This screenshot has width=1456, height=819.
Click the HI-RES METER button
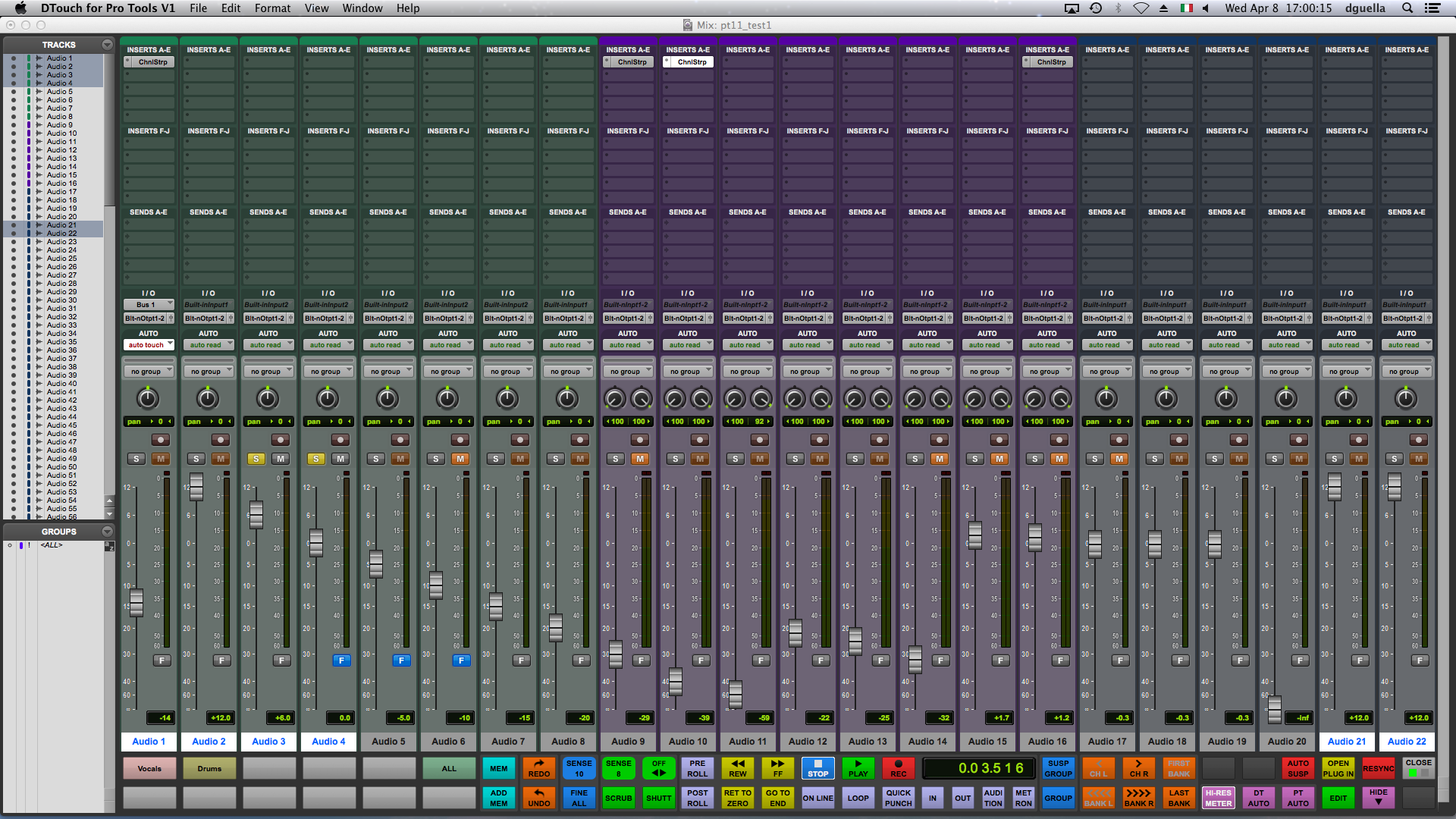pos(1219,798)
